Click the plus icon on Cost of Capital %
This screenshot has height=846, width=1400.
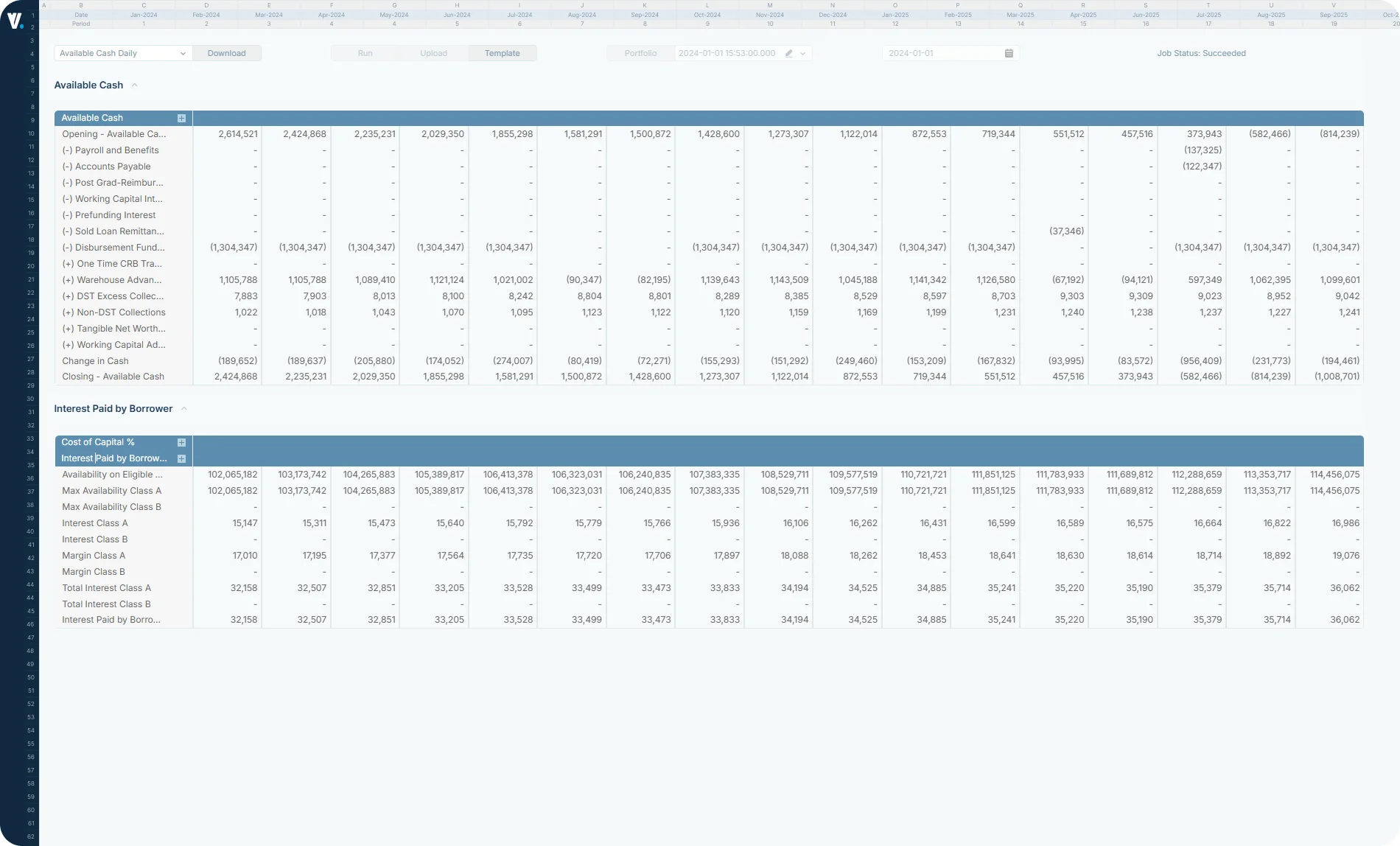(x=181, y=441)
